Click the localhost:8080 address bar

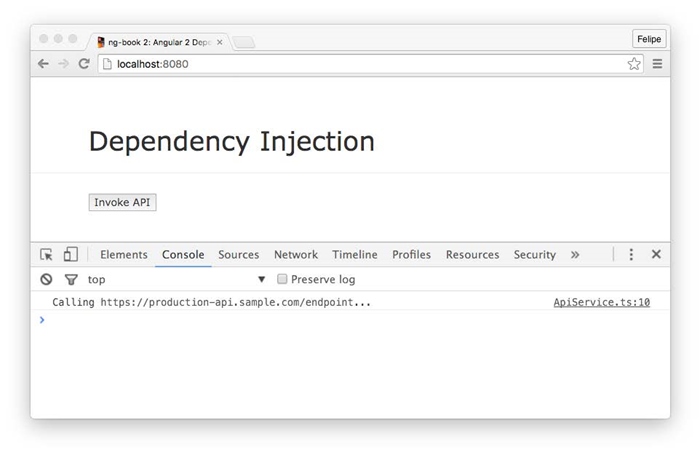pyautogui.click(x=360, y=64)
